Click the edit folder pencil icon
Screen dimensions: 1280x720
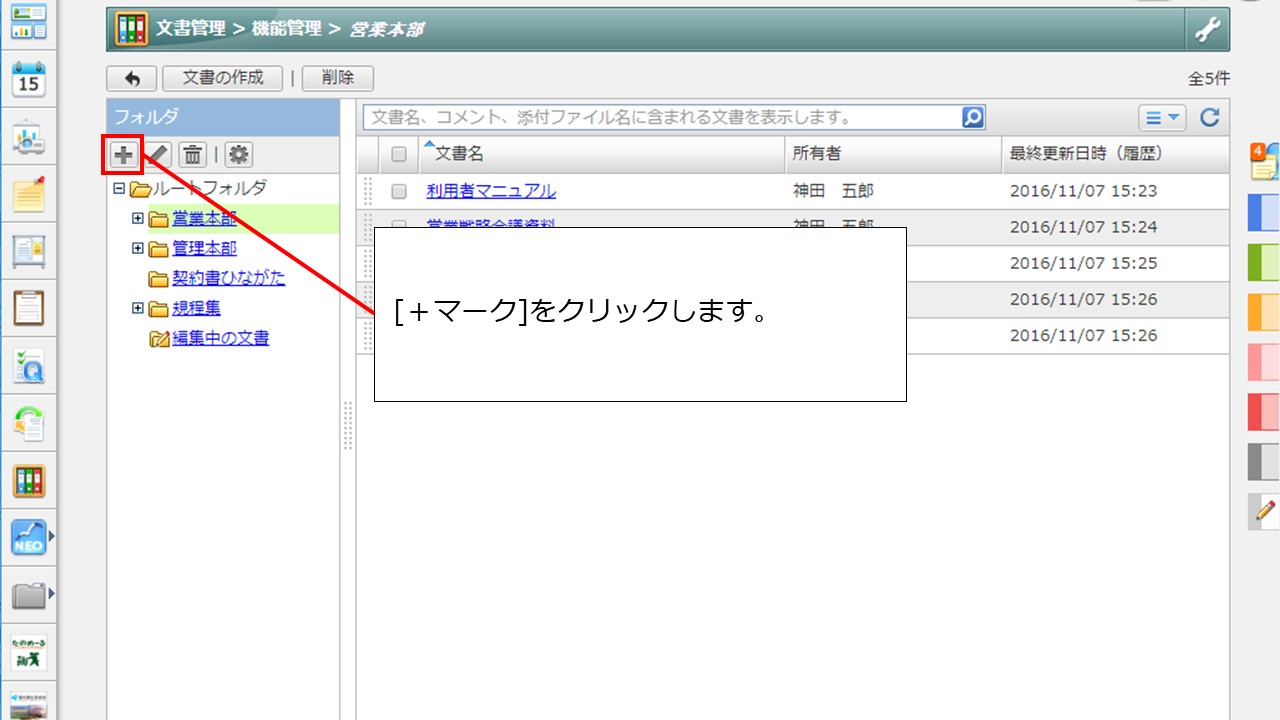(160, 154)
